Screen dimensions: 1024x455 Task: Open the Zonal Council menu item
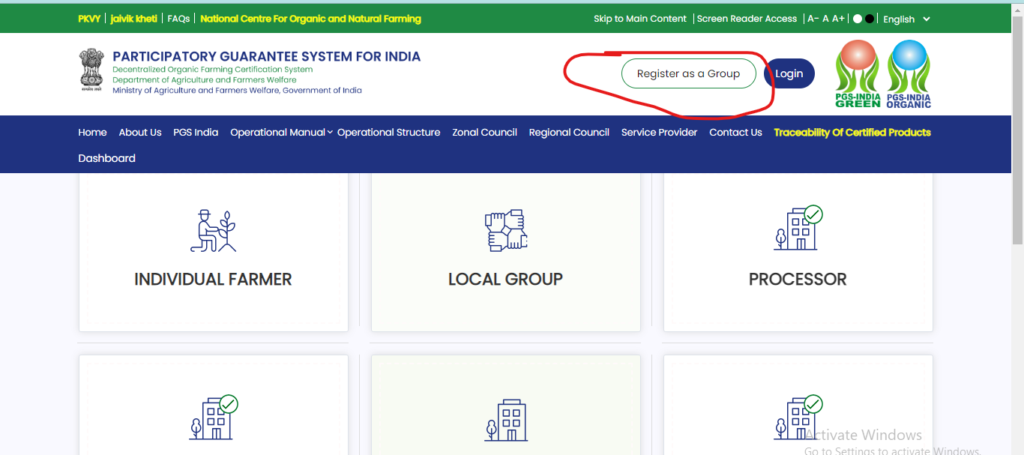[485, 133]
